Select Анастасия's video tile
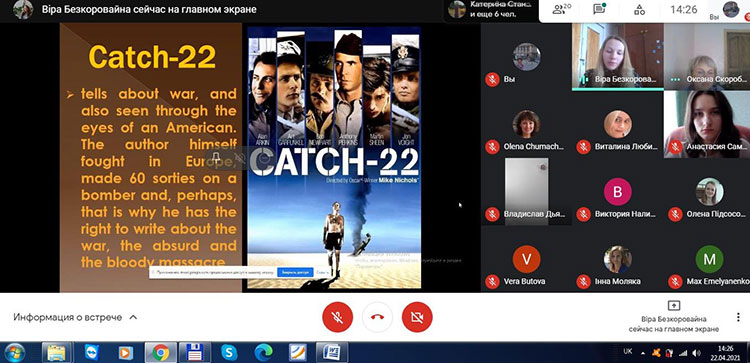Image resolution: width=750 pixels, height=363 pixels. (707, 124)
